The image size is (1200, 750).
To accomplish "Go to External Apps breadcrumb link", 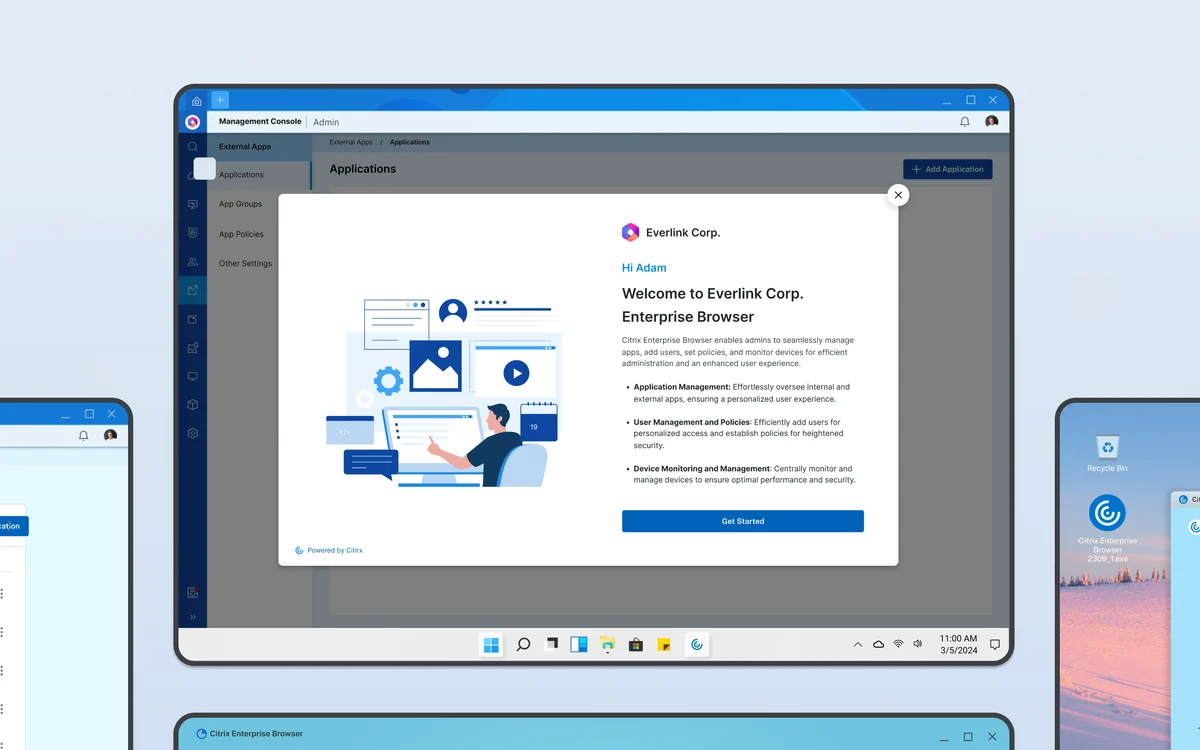I will click(x=349, y=142).
